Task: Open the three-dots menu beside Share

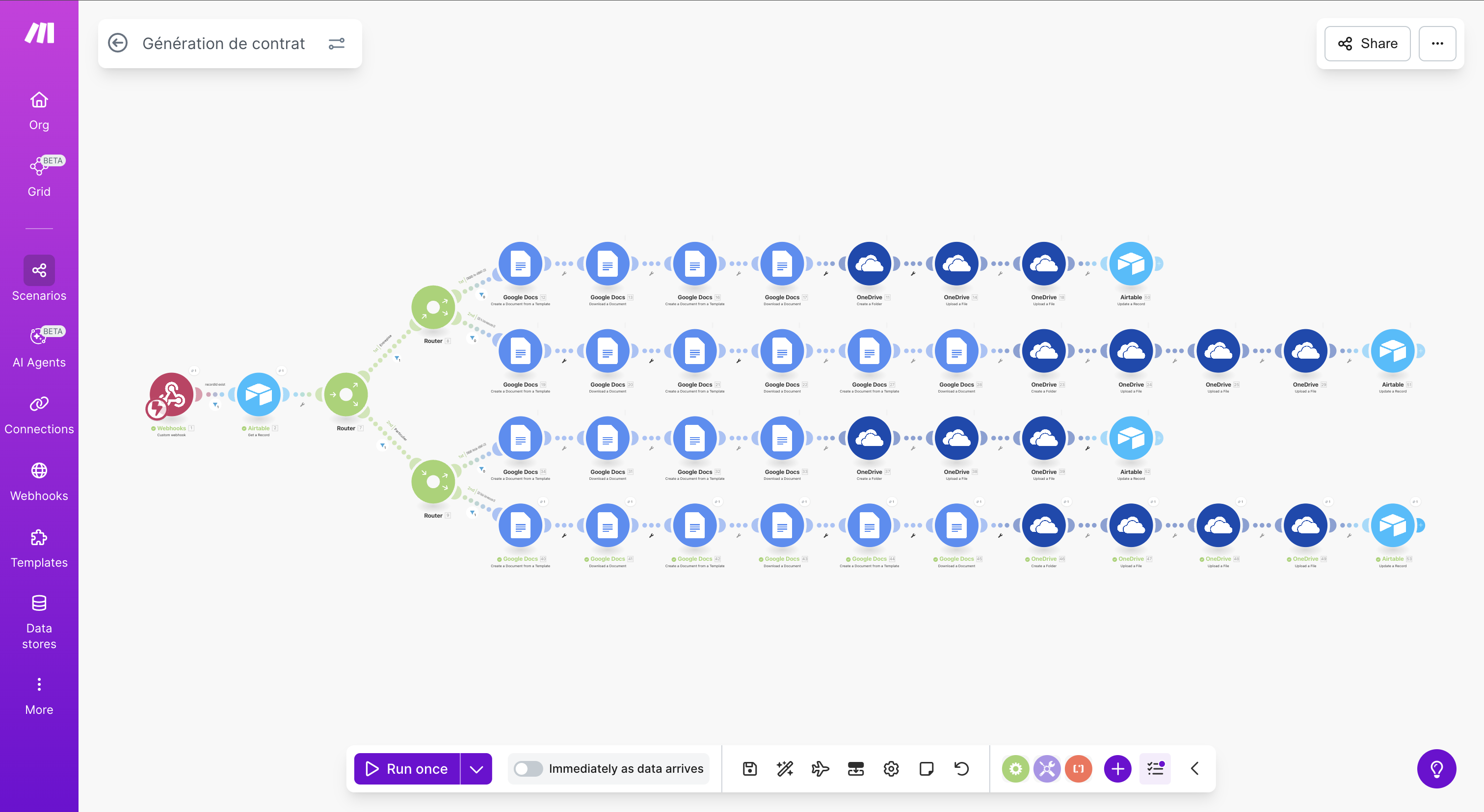Action: (1437, 43)
